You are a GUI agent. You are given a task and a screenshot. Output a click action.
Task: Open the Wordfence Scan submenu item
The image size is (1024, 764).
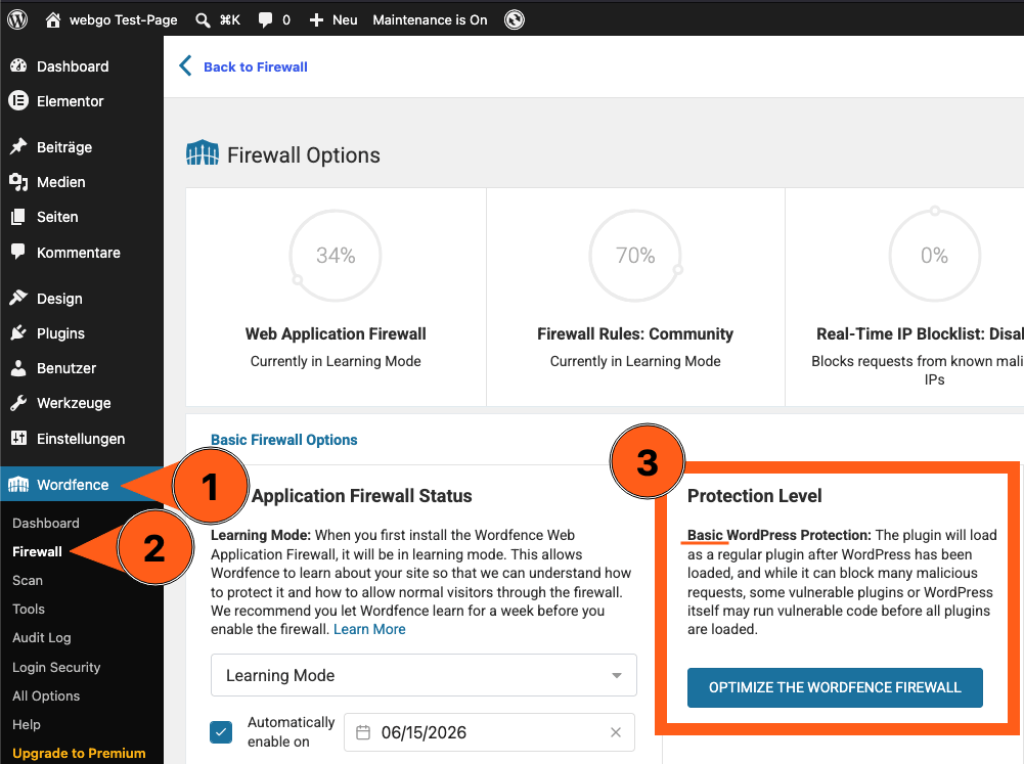pyautogui.click(x=27, y=581)
